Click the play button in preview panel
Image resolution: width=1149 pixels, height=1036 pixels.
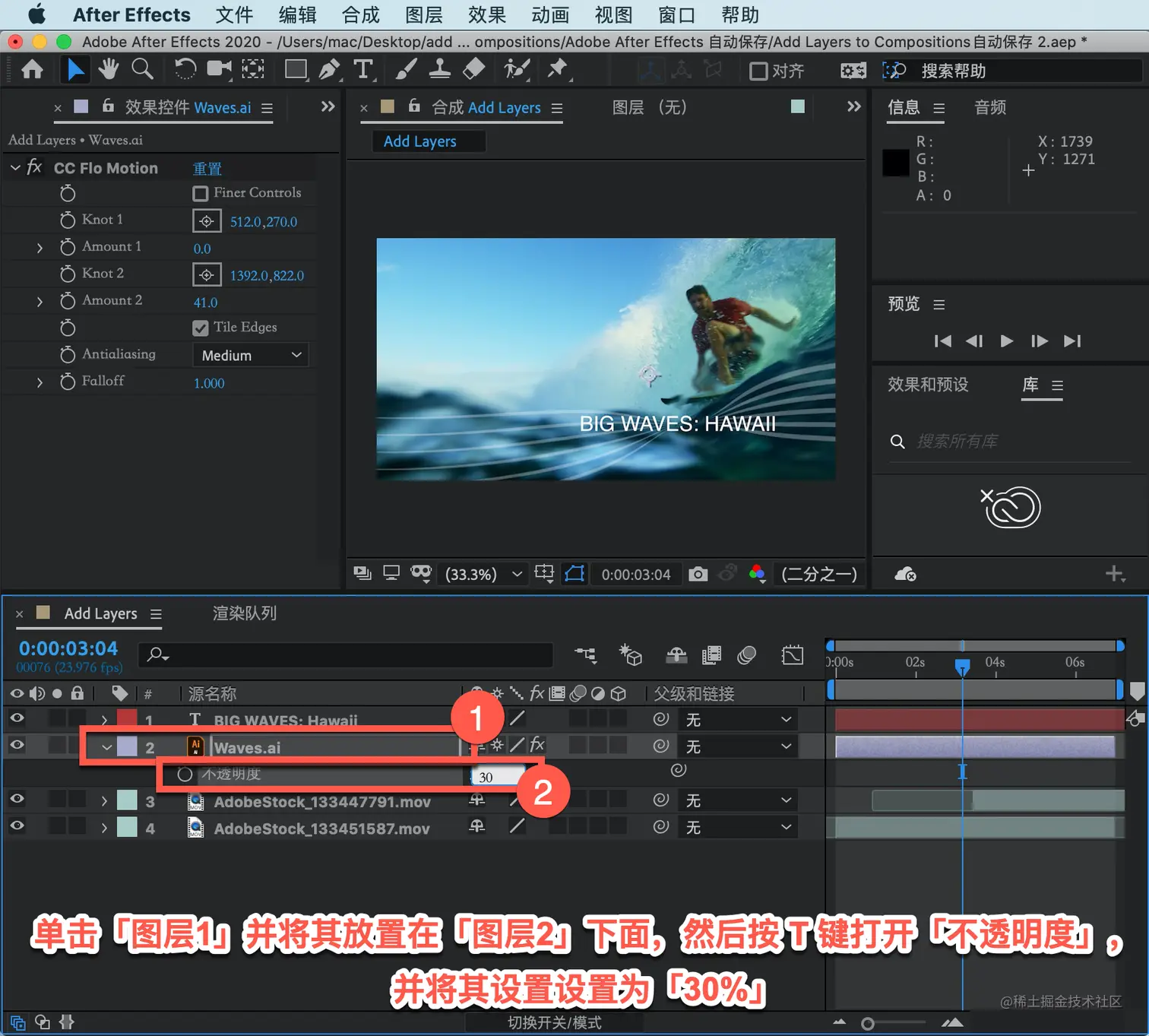(x=1007, y=341)
